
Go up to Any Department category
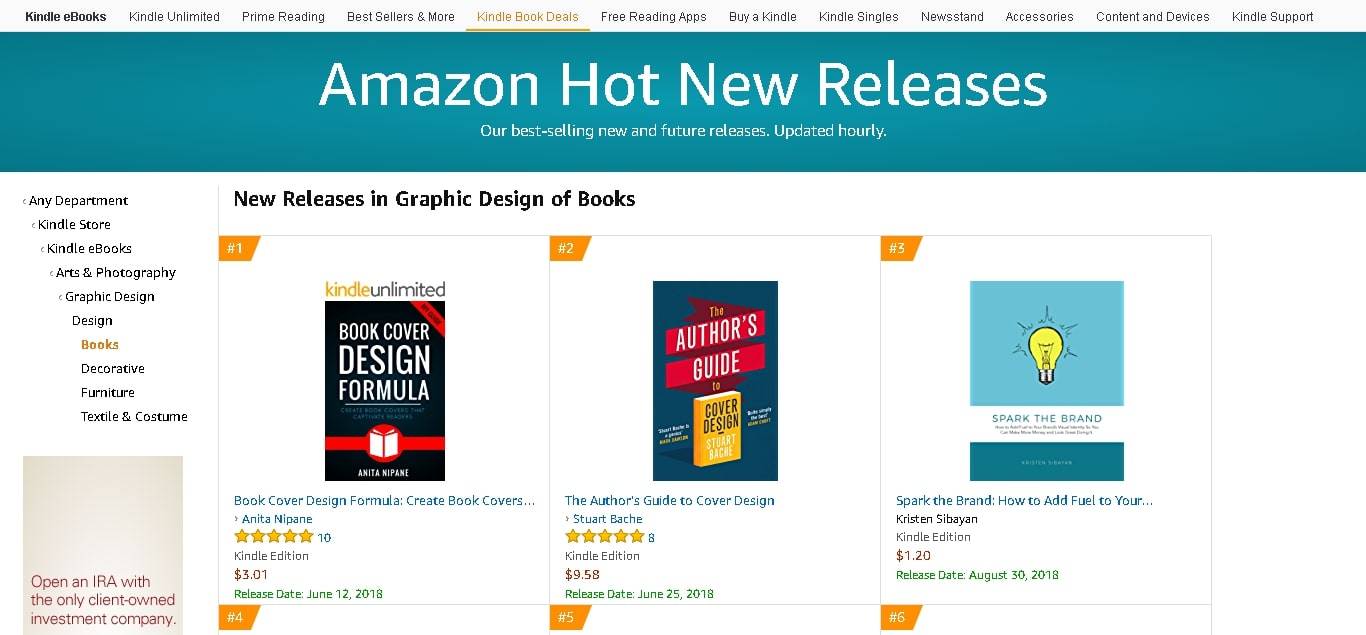[78, 201]
